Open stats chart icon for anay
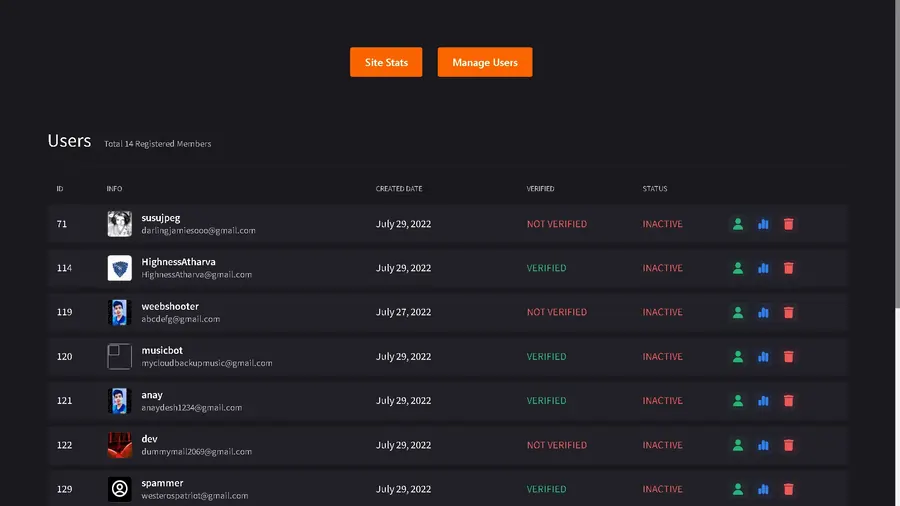The image size is (900, 506). pos(763,400)
